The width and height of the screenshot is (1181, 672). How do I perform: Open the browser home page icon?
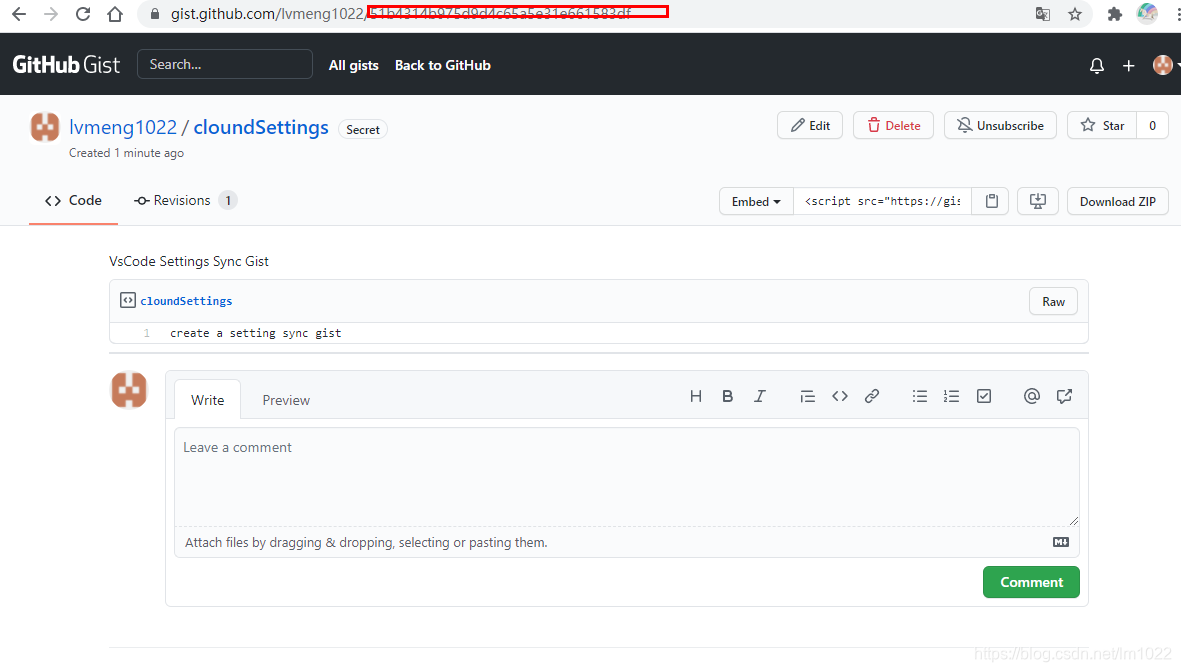coord(114,14)
